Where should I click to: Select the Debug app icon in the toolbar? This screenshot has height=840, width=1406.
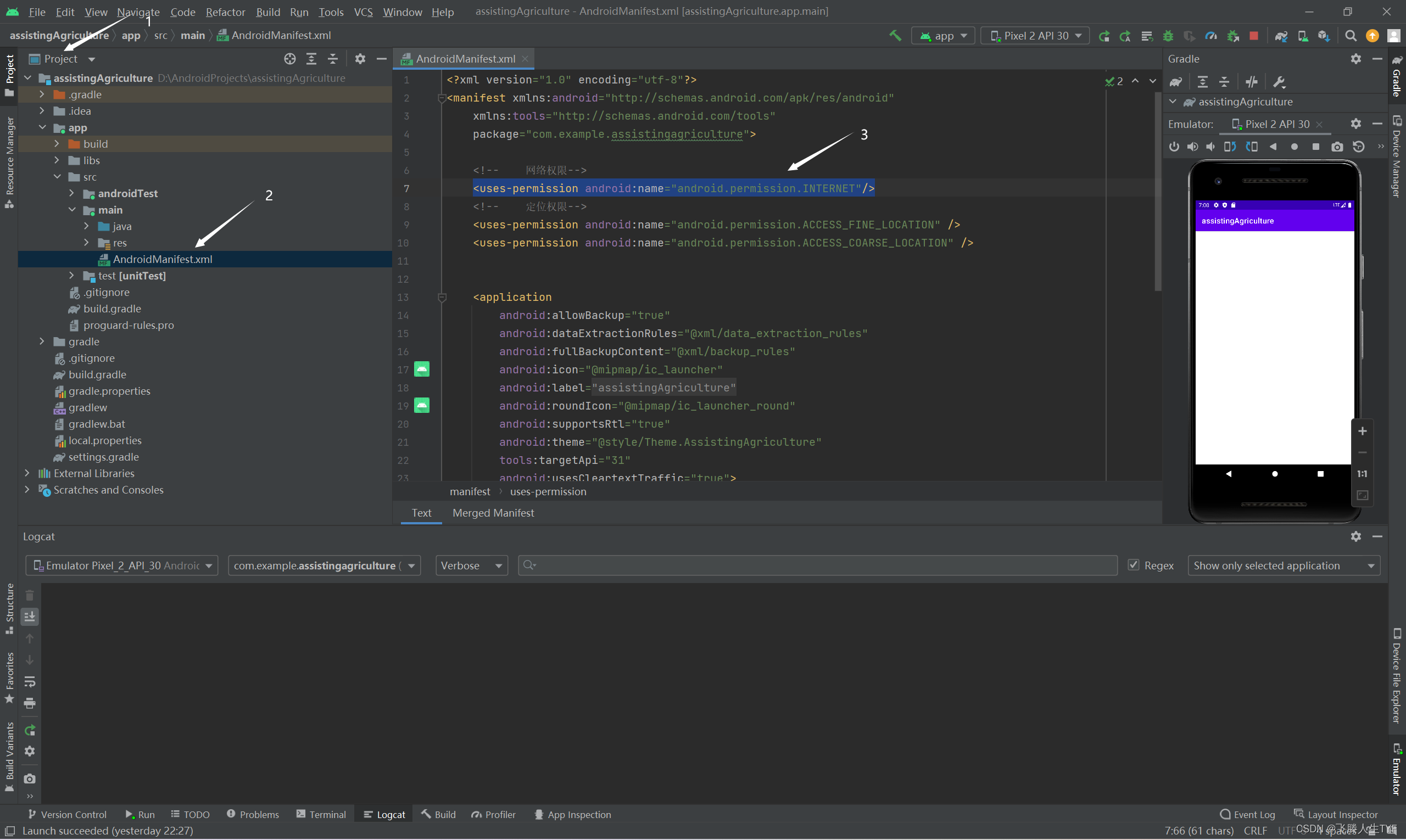point(1168,35)
